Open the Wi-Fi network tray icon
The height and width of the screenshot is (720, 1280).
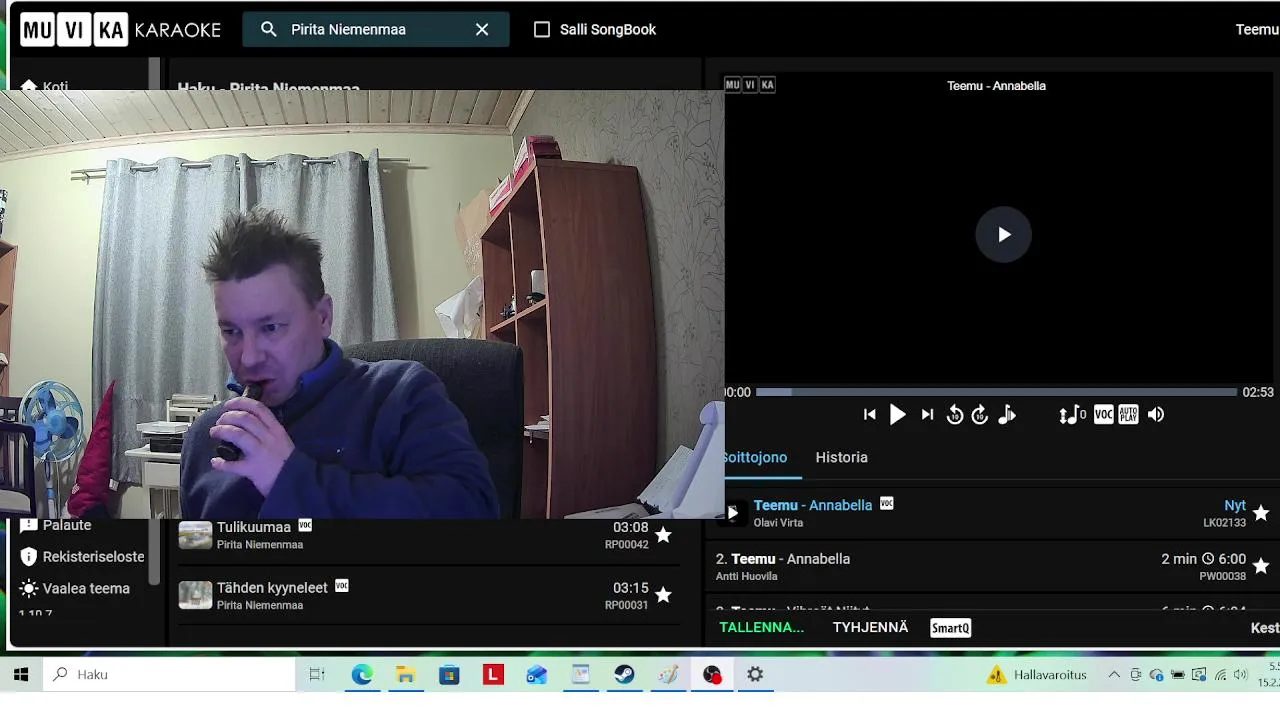pyautogui.click(x=1220, y=675)
